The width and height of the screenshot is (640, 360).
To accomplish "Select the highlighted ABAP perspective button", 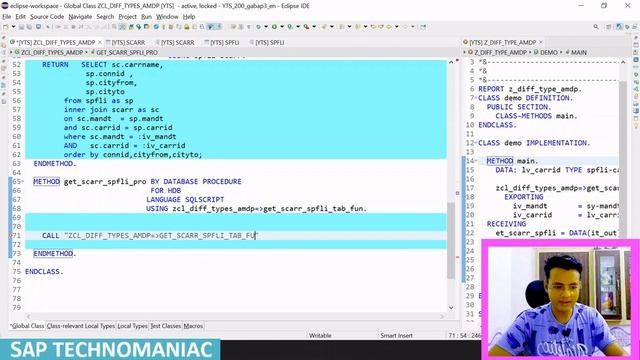I will pos(619,27).
